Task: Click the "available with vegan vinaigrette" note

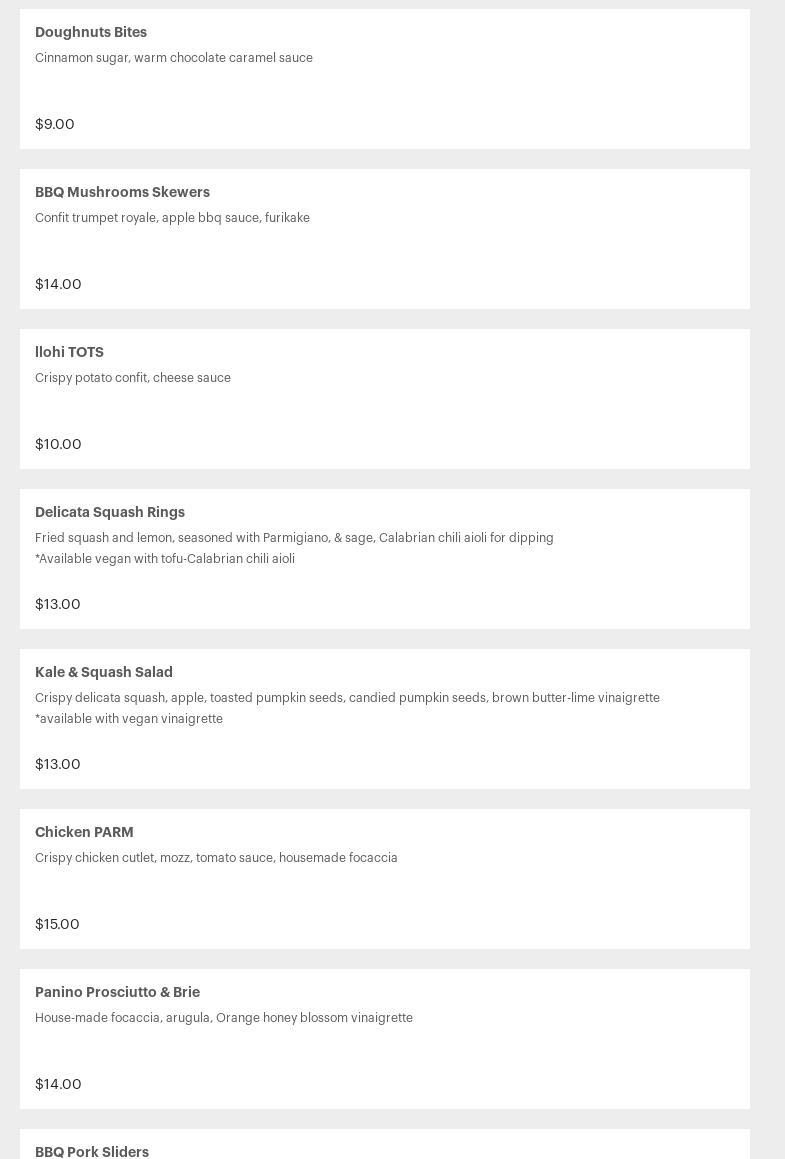Action: pos(129,719)
